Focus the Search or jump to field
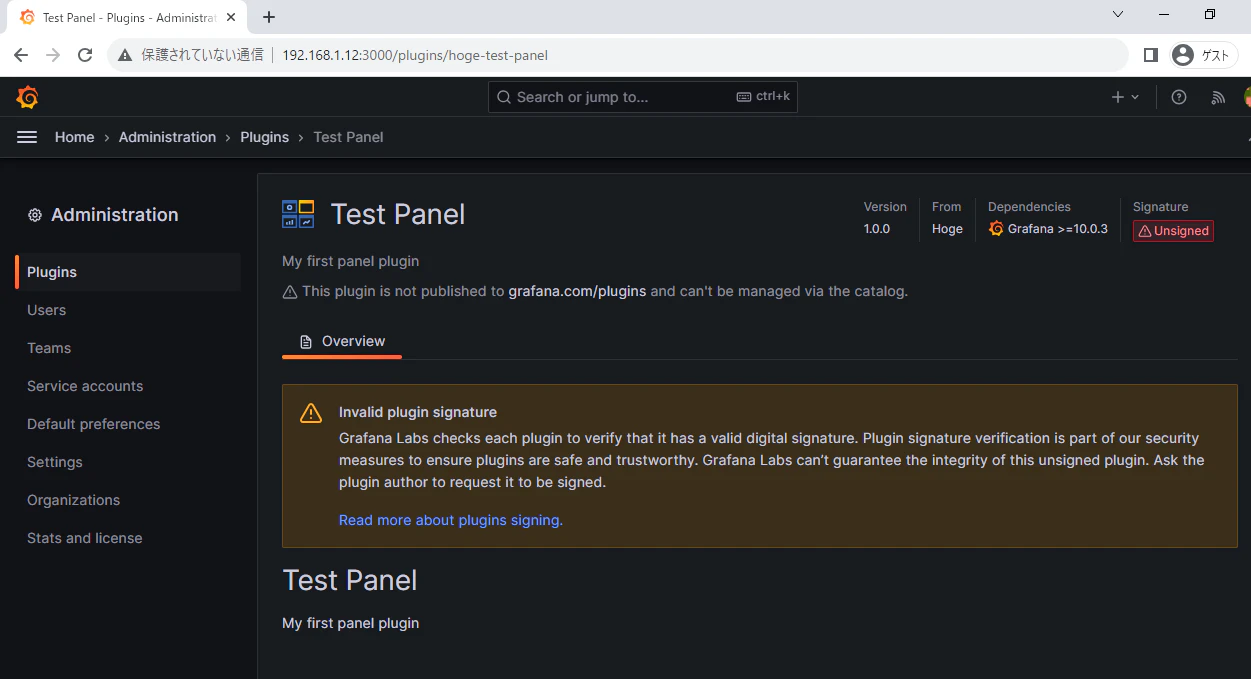Image resolution: width=1251 pixels, height=679 pixels. [x=643, y=97]
